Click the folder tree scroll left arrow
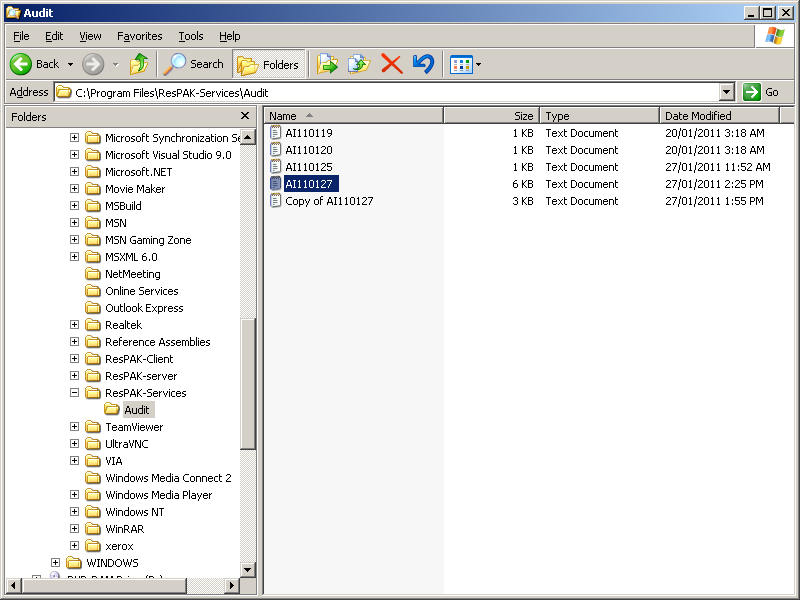Screen dimensions: 800x600 [x=13, y=585]
